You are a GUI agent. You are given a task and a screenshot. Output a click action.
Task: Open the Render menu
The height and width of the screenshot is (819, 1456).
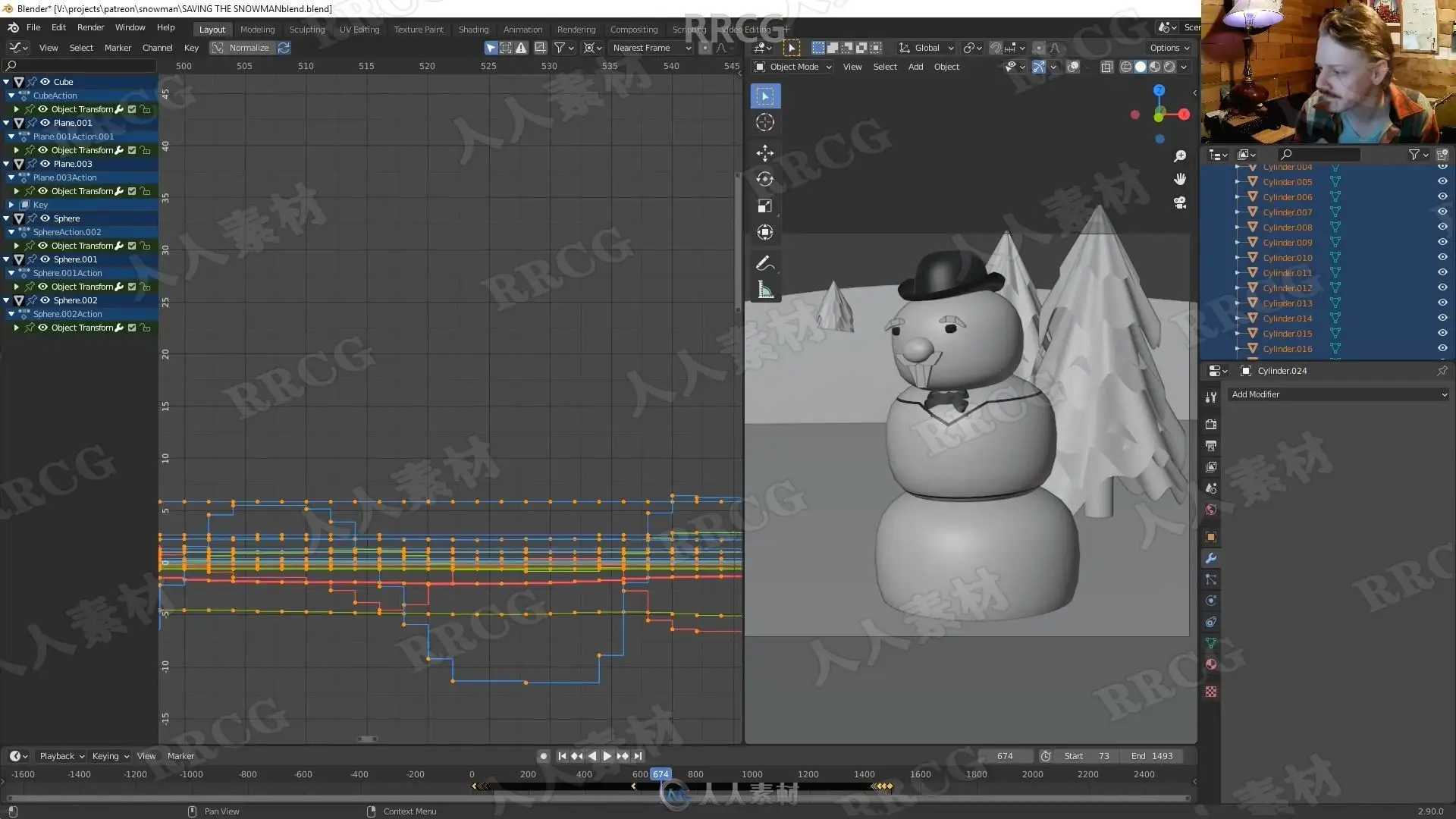90,27
